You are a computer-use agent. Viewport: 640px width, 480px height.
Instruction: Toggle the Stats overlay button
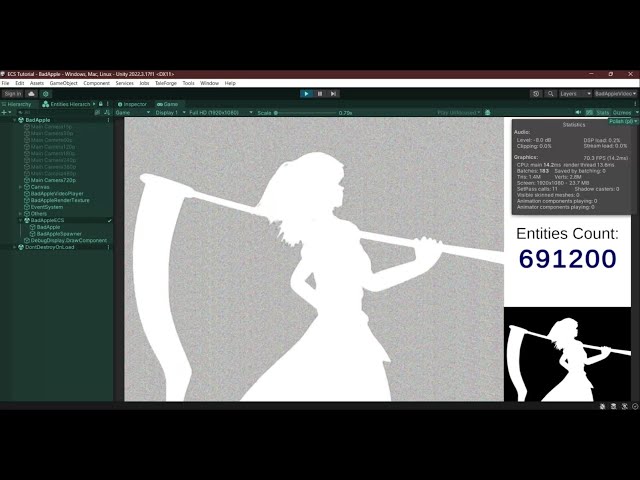pyautogui.click(x=602, y=112)
